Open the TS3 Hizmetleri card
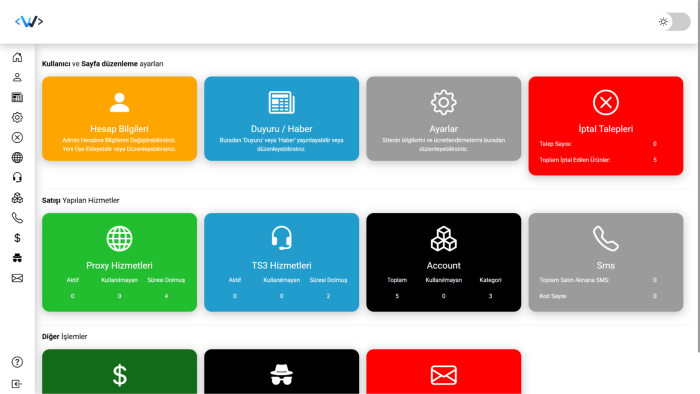The width and height of the screenshot is (700, 394). [281, 262]
